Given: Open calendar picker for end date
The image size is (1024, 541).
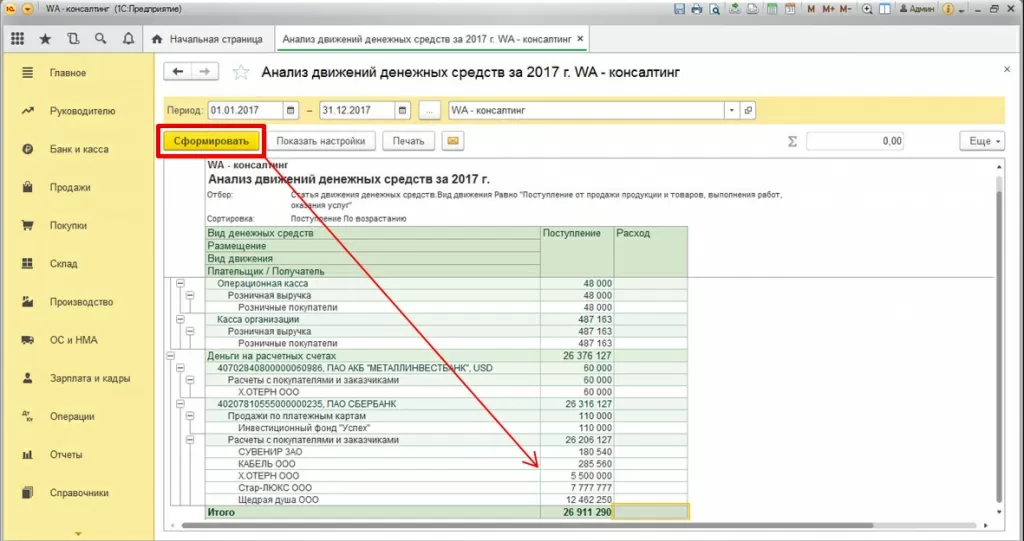Looking at the screenshot, I should (x=403, y=110).
